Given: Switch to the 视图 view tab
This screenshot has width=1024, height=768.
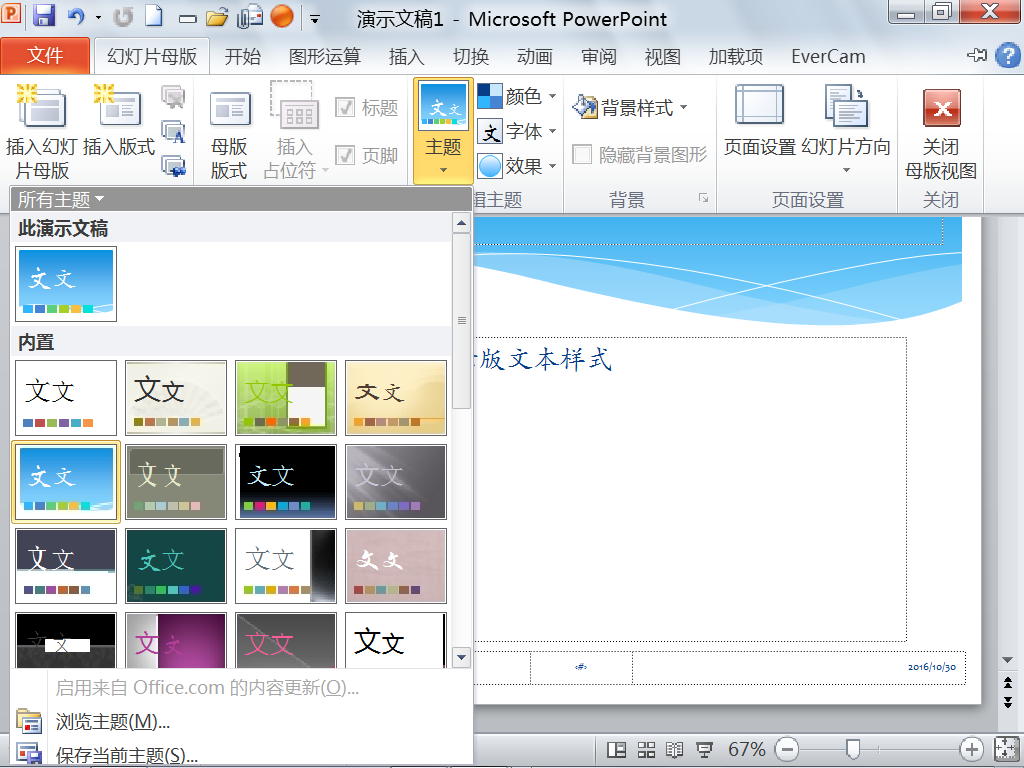Looking at the screenshot, I should pos(663,57).
